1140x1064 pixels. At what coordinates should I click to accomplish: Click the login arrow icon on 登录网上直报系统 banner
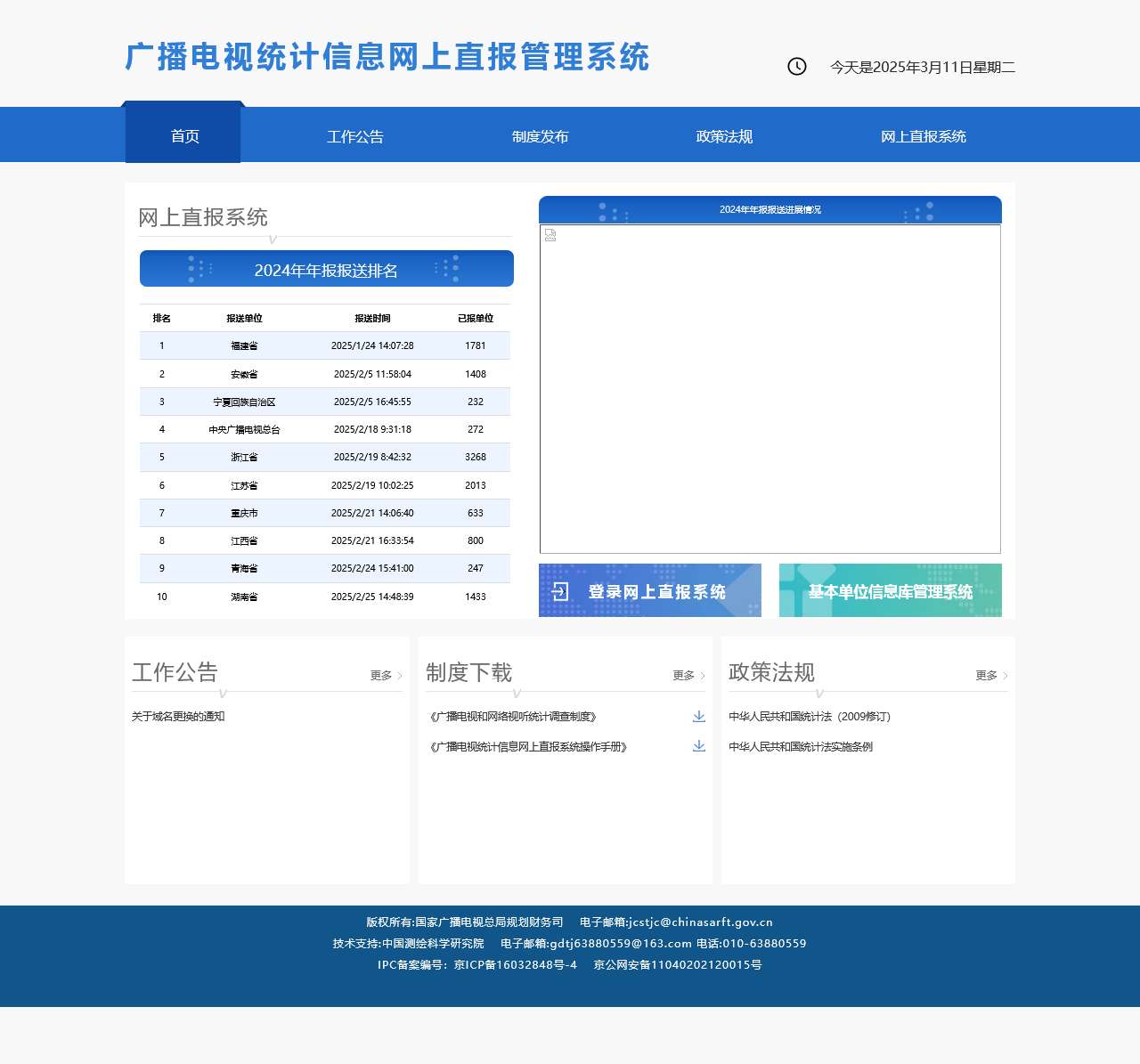pos(562,589)
